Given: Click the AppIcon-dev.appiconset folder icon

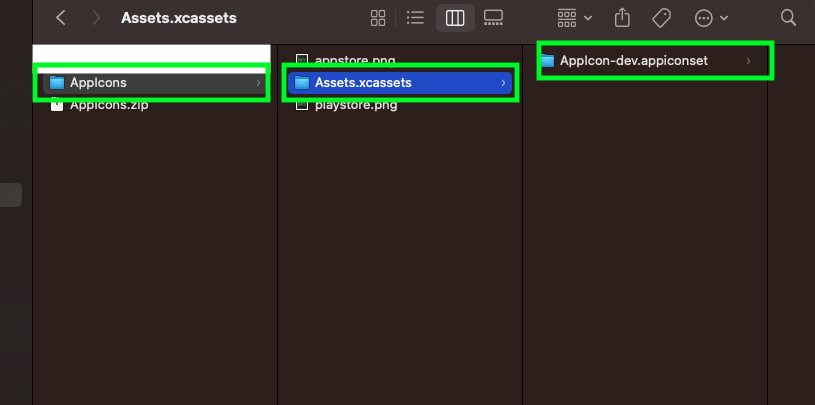Looking at the screenshot, I should (547, 61).
